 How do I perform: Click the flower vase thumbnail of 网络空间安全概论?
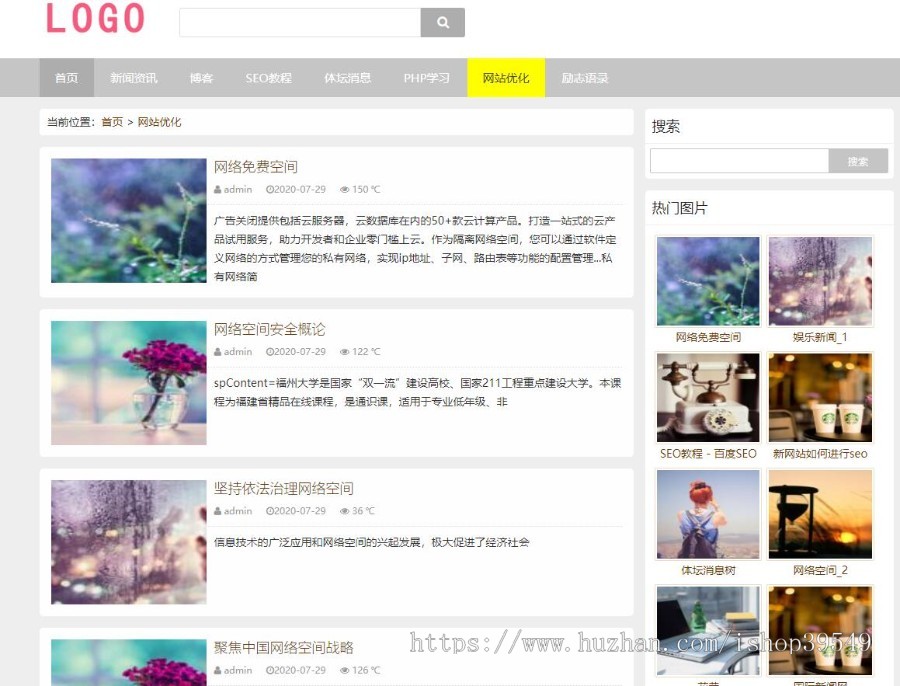coord(129,383)
